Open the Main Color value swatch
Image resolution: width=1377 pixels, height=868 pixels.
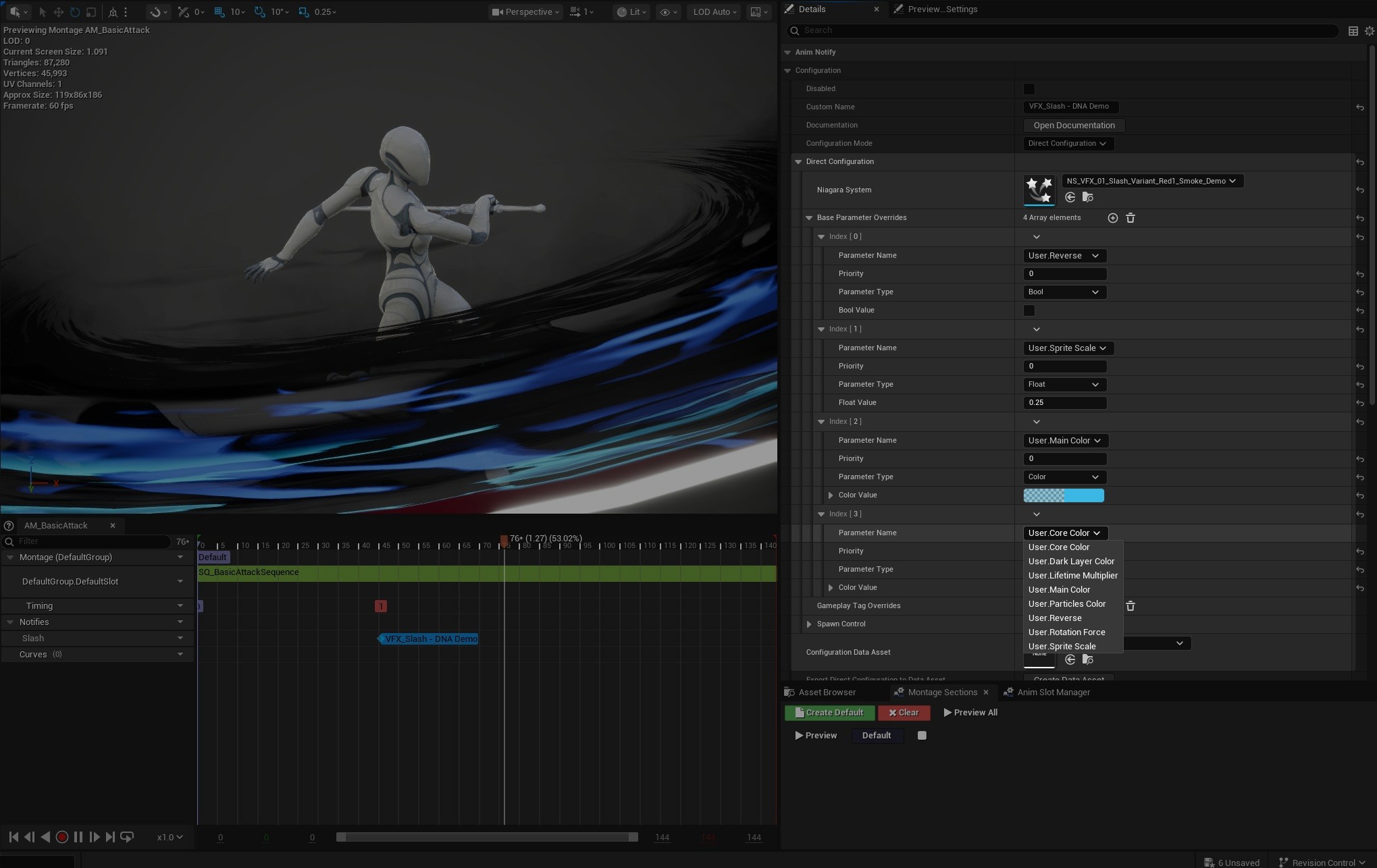1064,495
